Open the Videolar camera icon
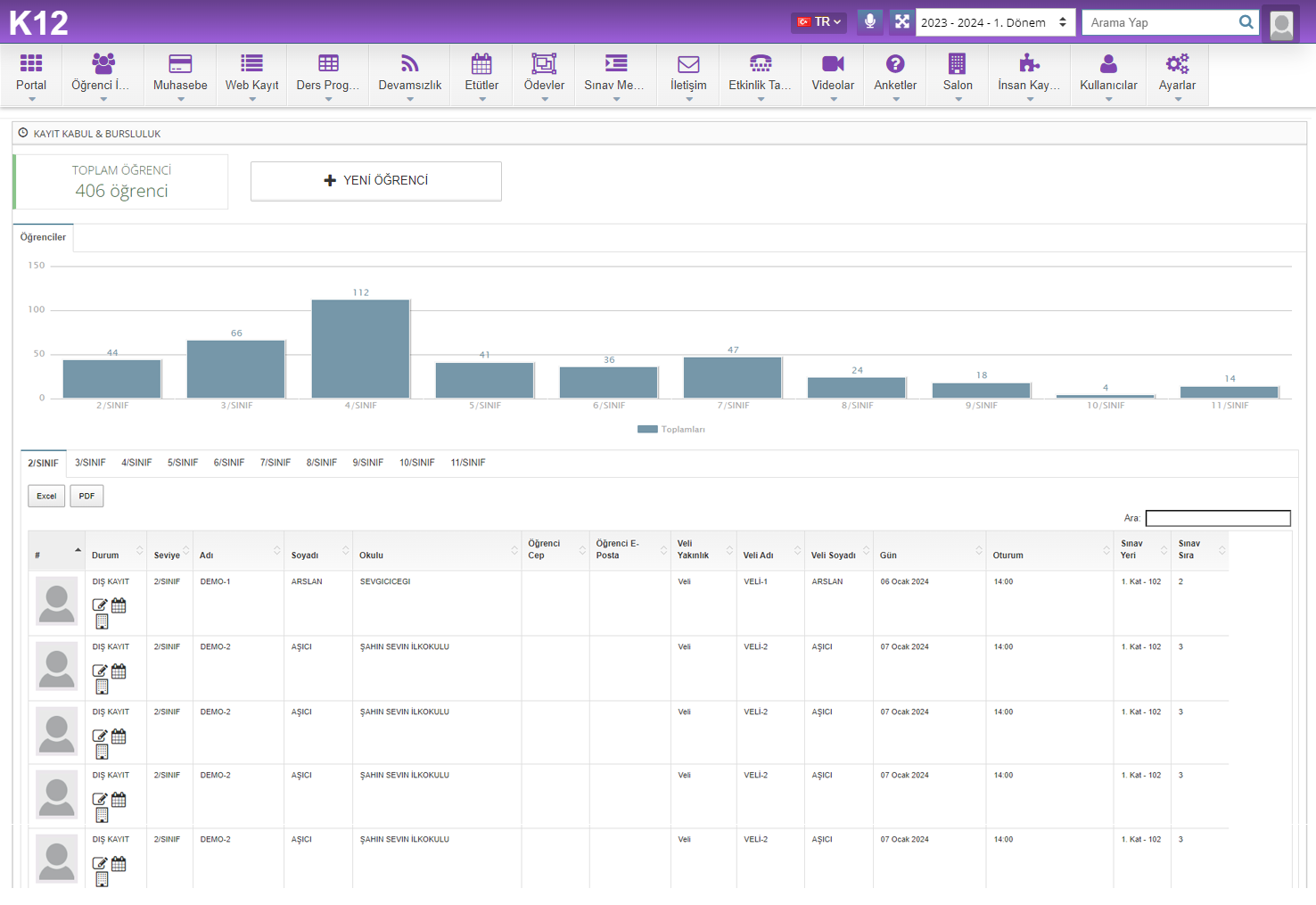 [833, 63]
